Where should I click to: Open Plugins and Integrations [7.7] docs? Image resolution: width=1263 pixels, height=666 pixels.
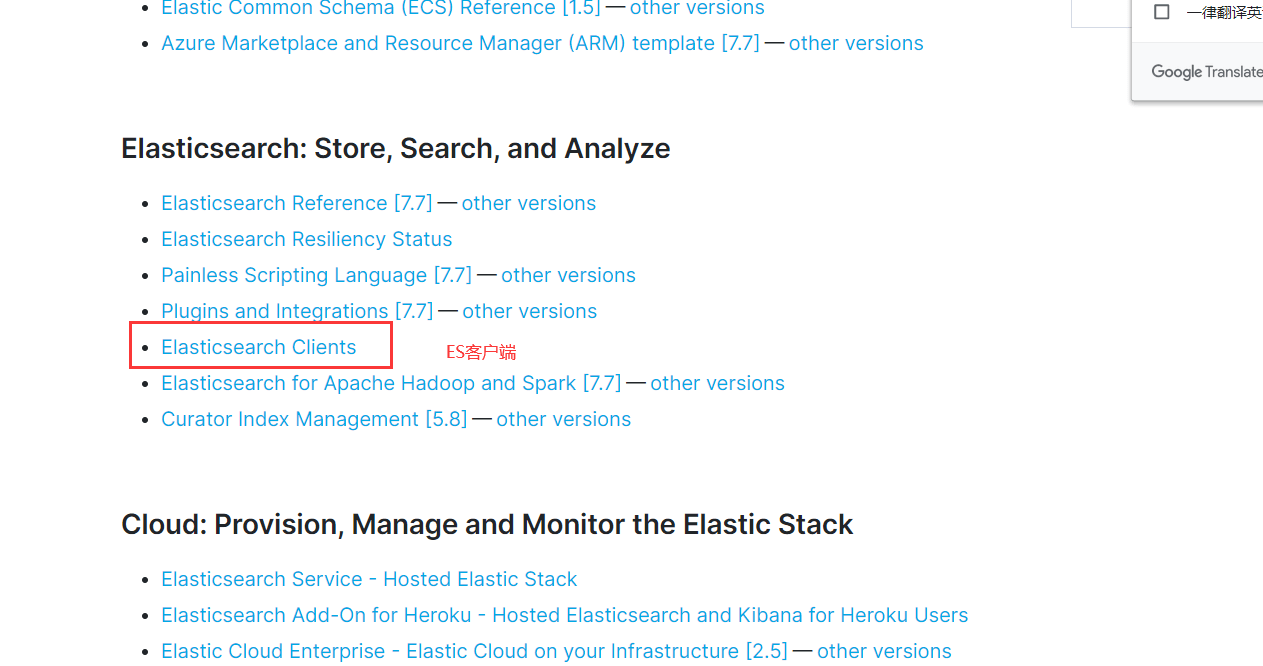click(296, 311)
